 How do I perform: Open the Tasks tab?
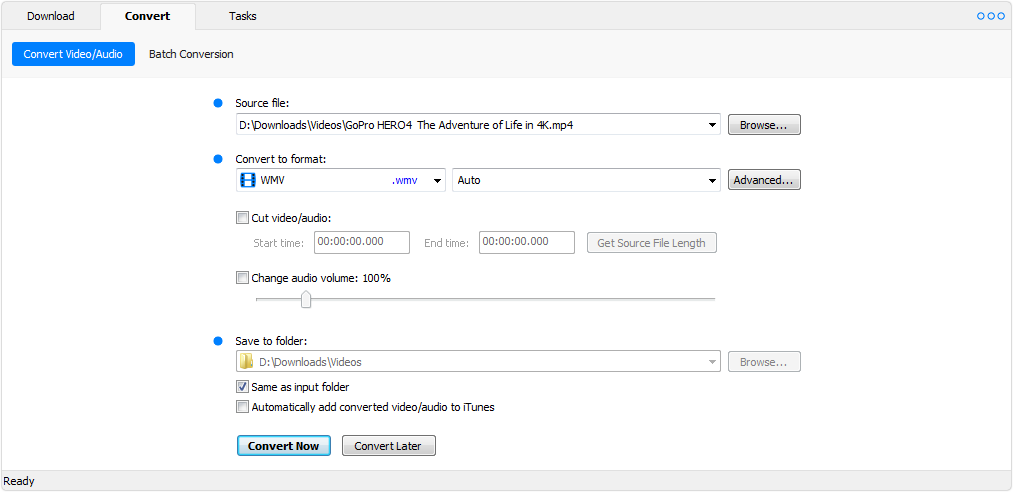242,16
